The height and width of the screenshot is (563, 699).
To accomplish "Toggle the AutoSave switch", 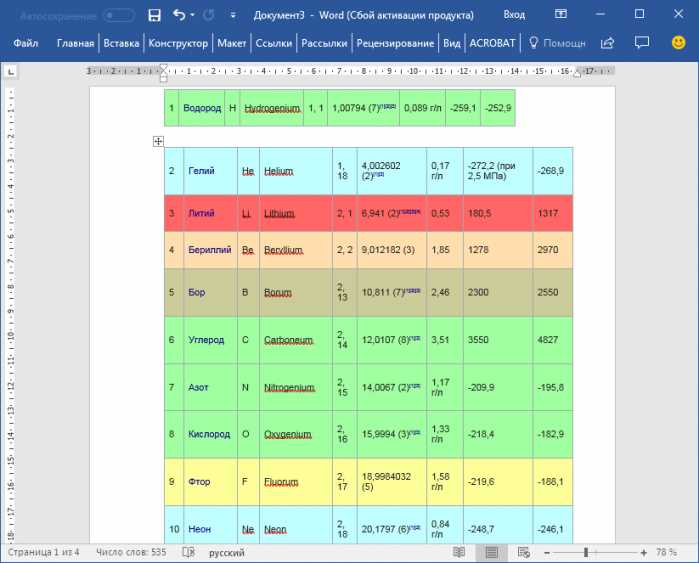I will (x=118, y=16).
